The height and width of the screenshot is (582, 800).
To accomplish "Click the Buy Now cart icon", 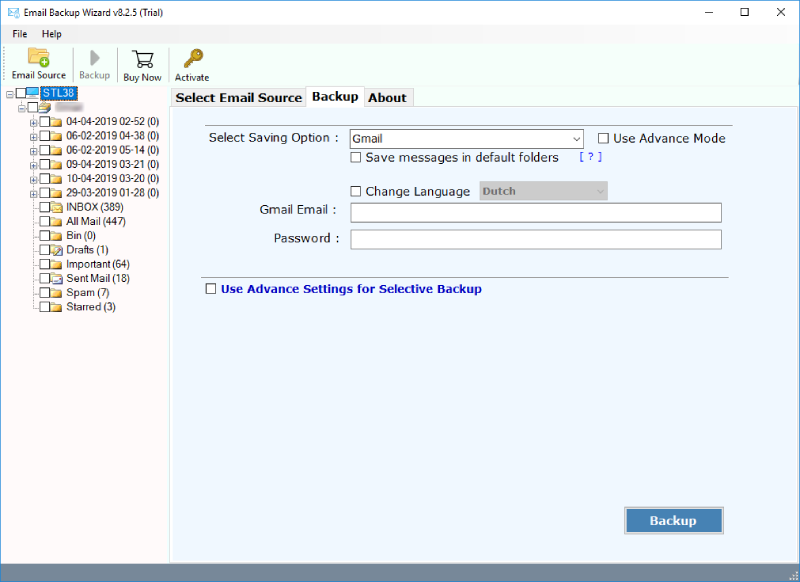I will (142, 59).
